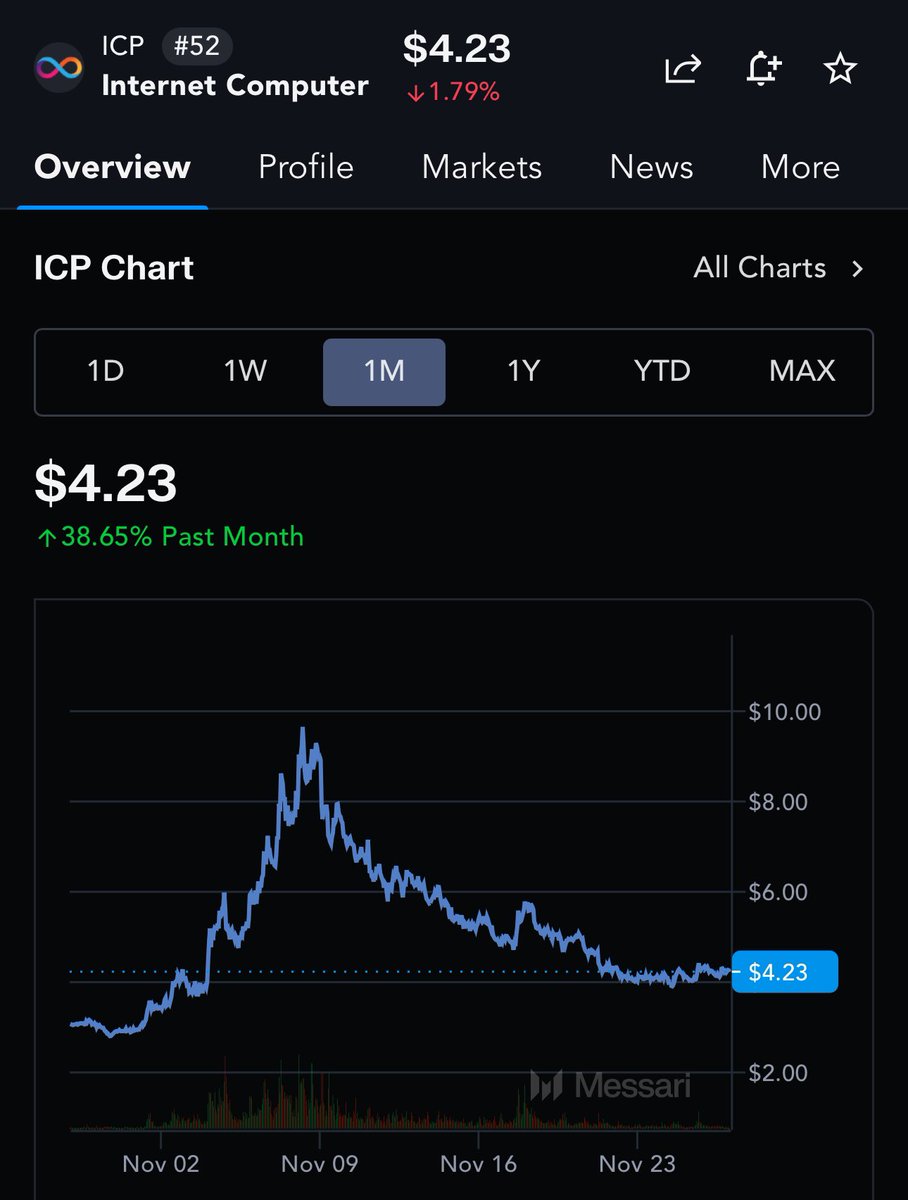The image size is (908, 1200).
Task: Tap the Nov 23 date label
Action: pyautogui.click(x=637, y=1164)
